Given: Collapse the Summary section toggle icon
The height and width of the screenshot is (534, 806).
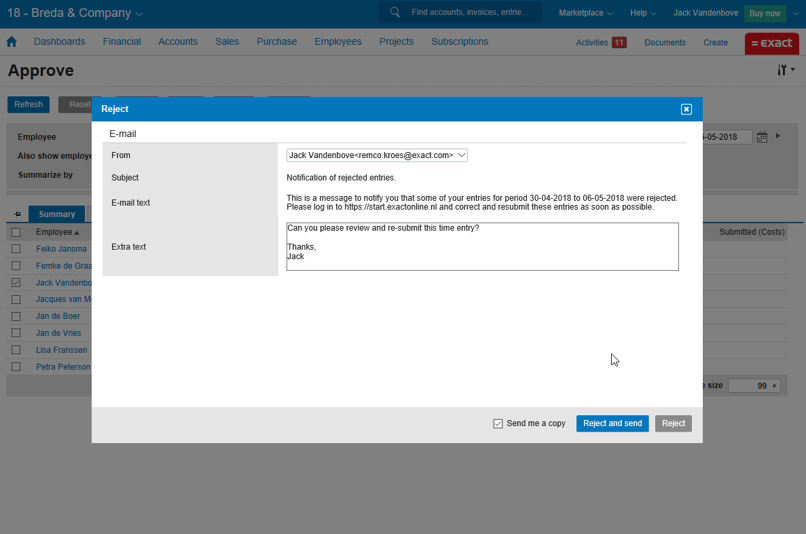Looking at the screenshot, I should [18, 214].
